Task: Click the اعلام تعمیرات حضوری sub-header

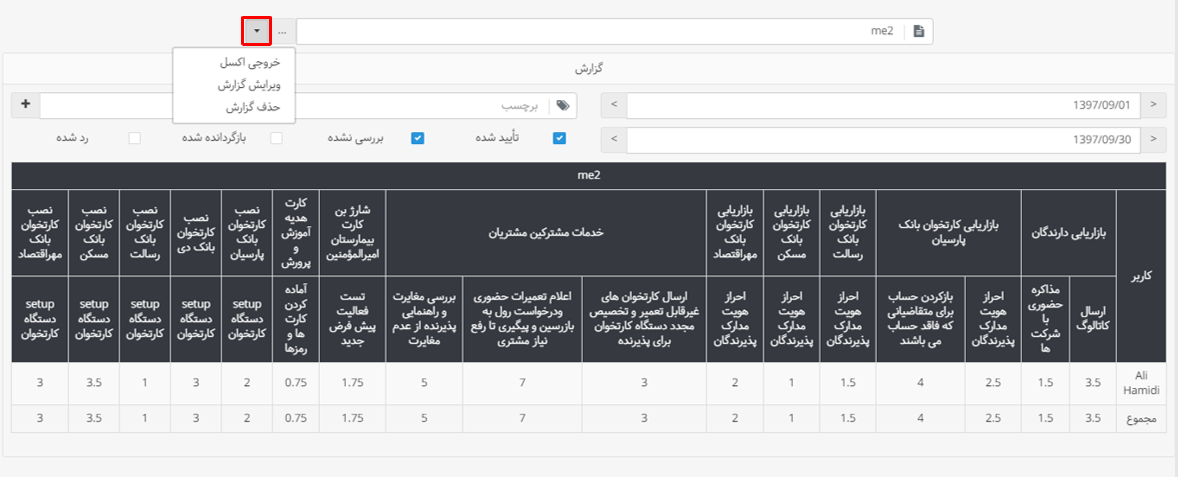Action: tap(522, 319)
